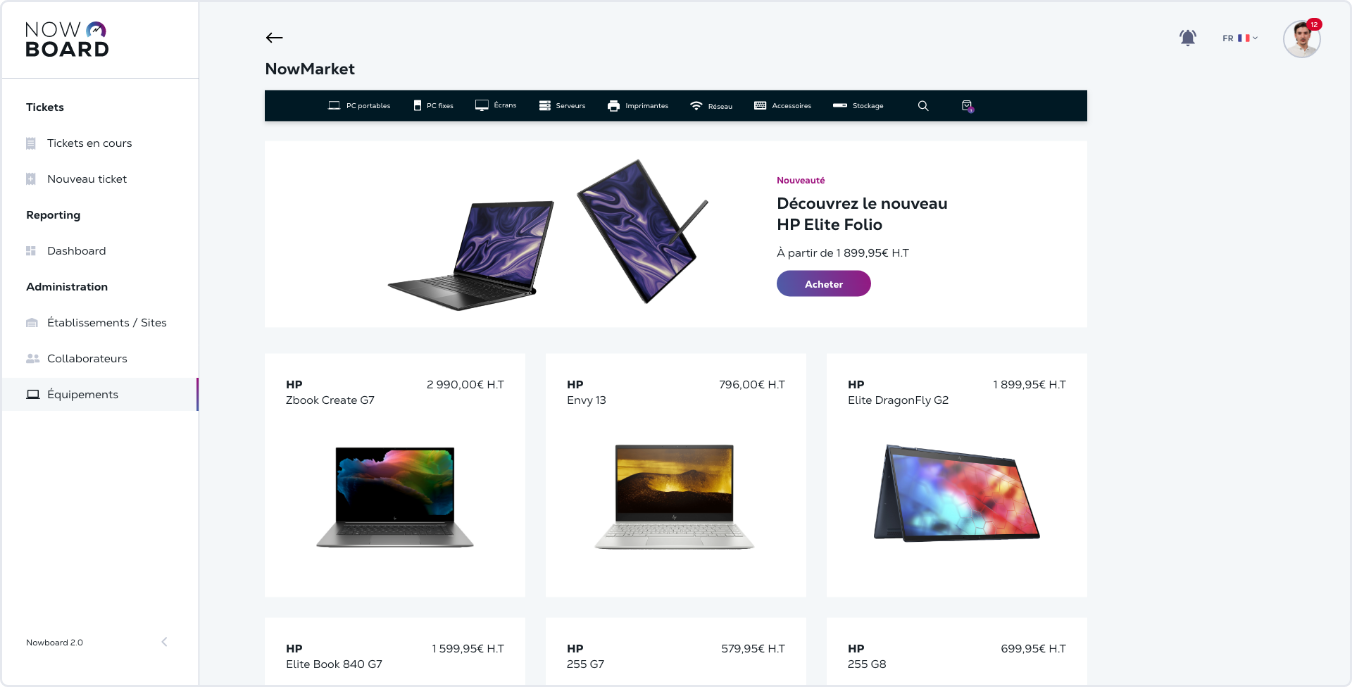Click the Acheter button
Screen dimensions: 1352x687
coord(824,284)
